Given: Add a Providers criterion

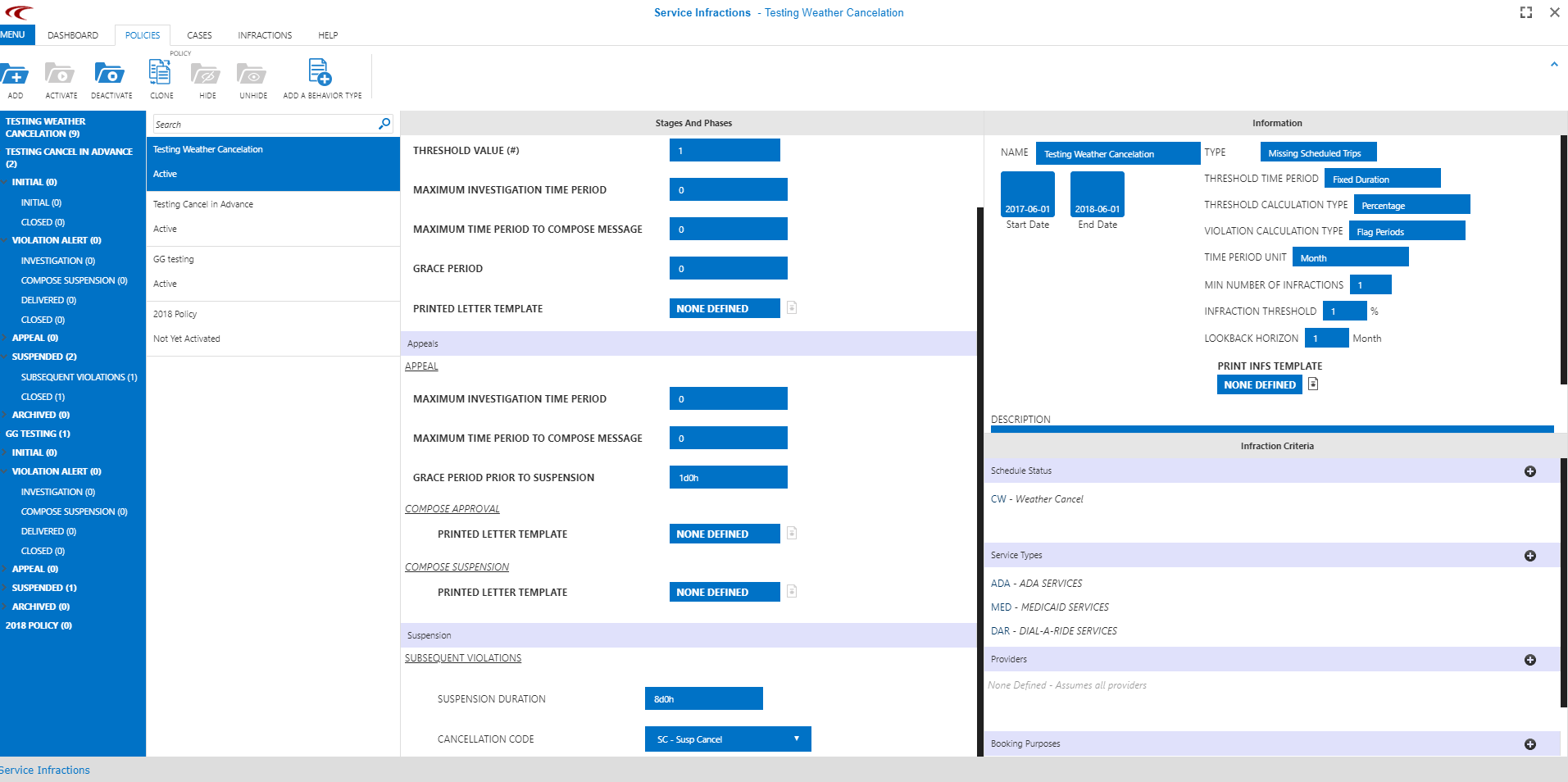Looking at the screenshot, I should [x=1529, y=660].
